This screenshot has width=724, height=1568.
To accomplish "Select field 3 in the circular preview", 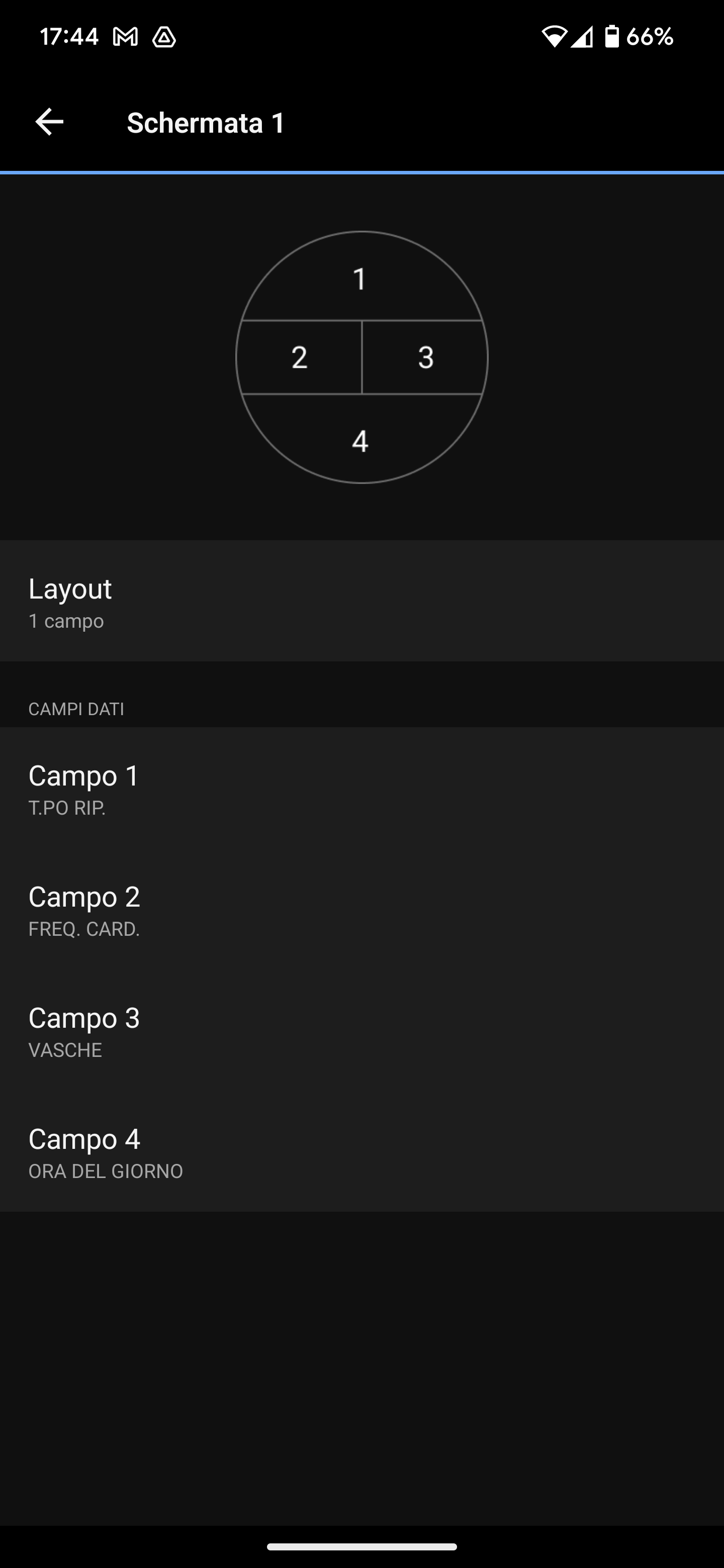I will (x=426, y=357).
